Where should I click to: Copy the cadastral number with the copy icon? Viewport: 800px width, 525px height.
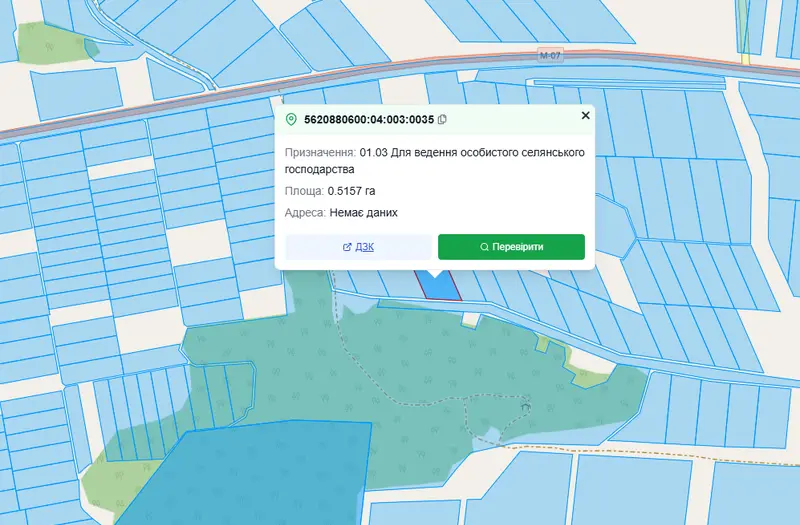coord(442,119)
